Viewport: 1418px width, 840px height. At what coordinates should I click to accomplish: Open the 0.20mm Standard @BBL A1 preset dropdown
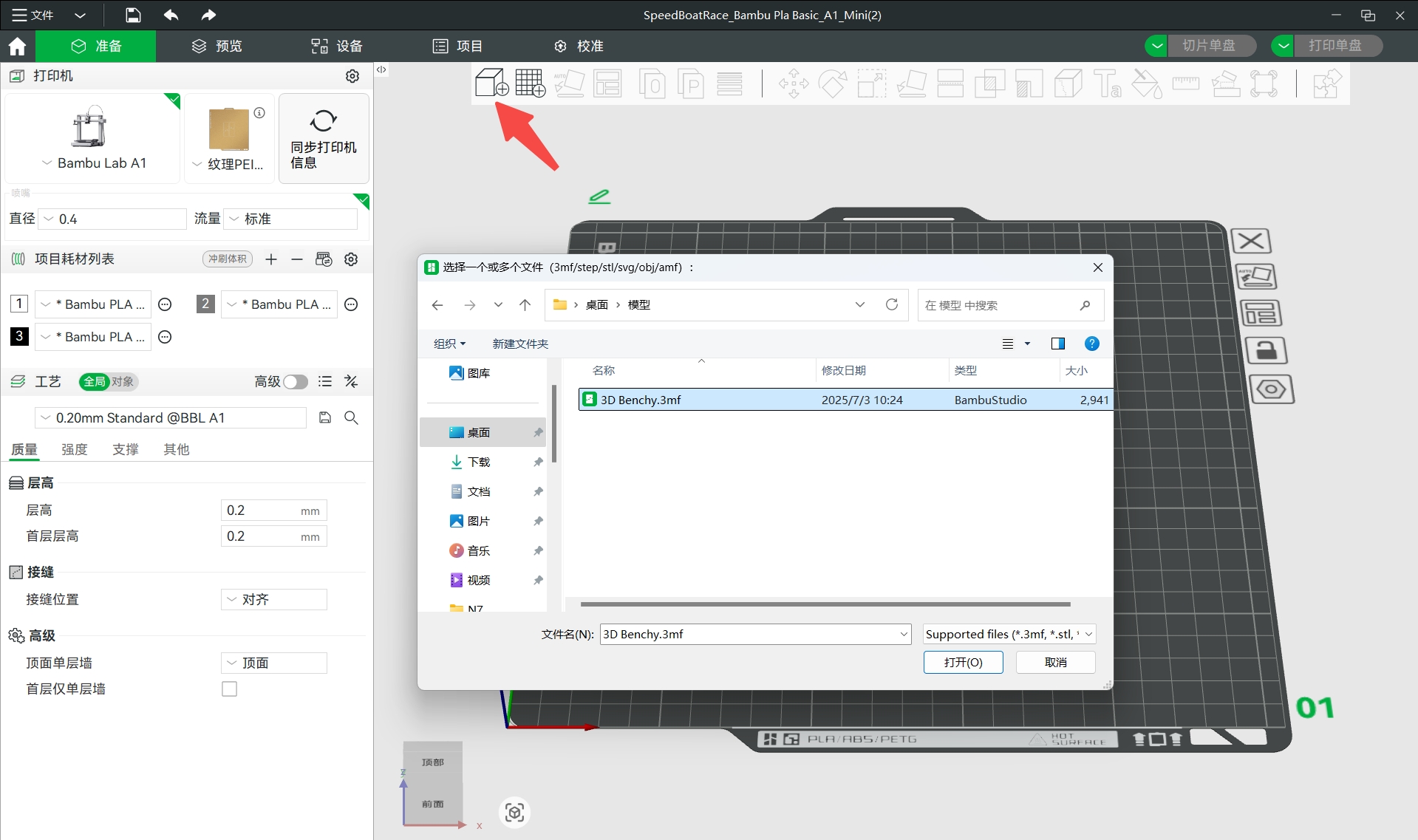pyautogui.click(x=171, y=418)
